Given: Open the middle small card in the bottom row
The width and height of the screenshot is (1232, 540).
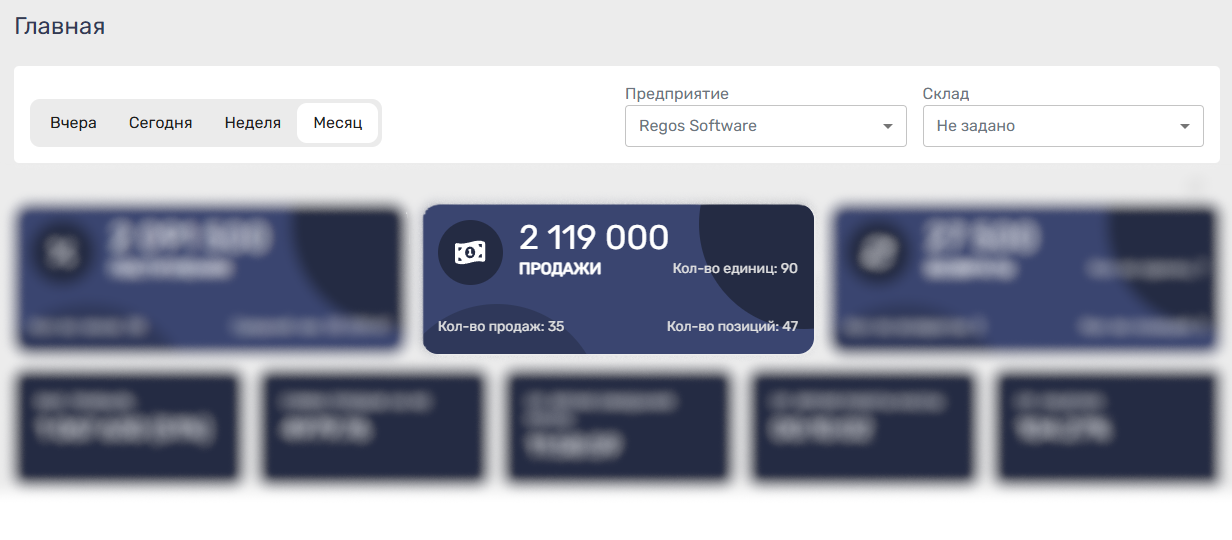Looking at the screenshot, I should pyautogui.click(x=617, y=427).
